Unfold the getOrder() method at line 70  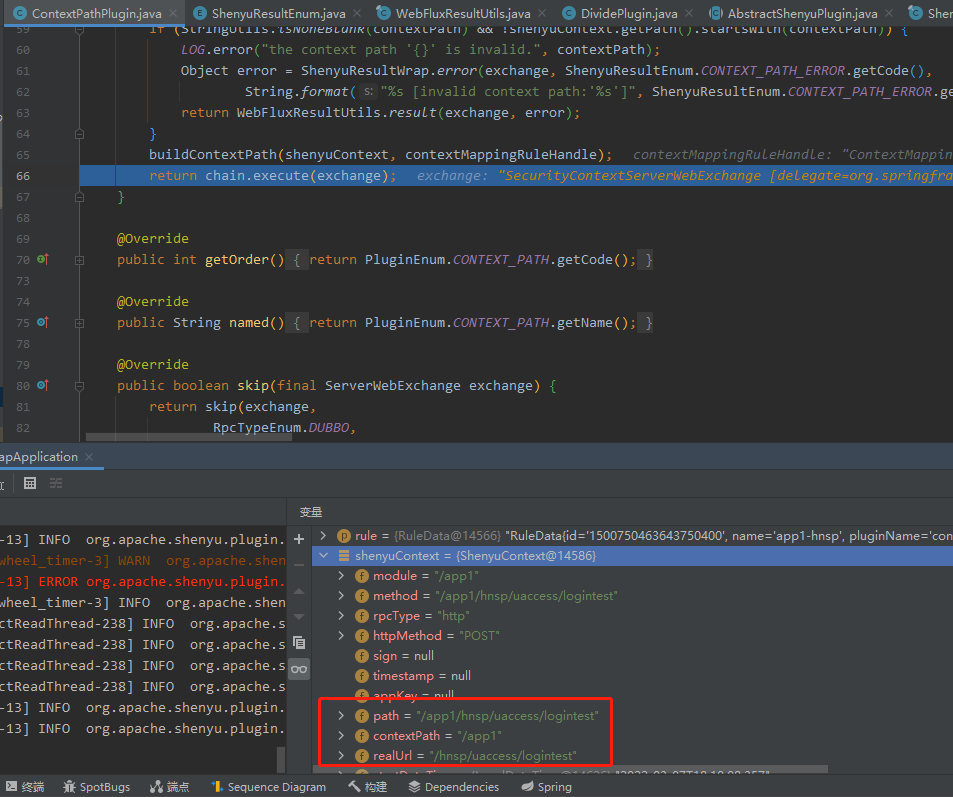pos(79,260)
